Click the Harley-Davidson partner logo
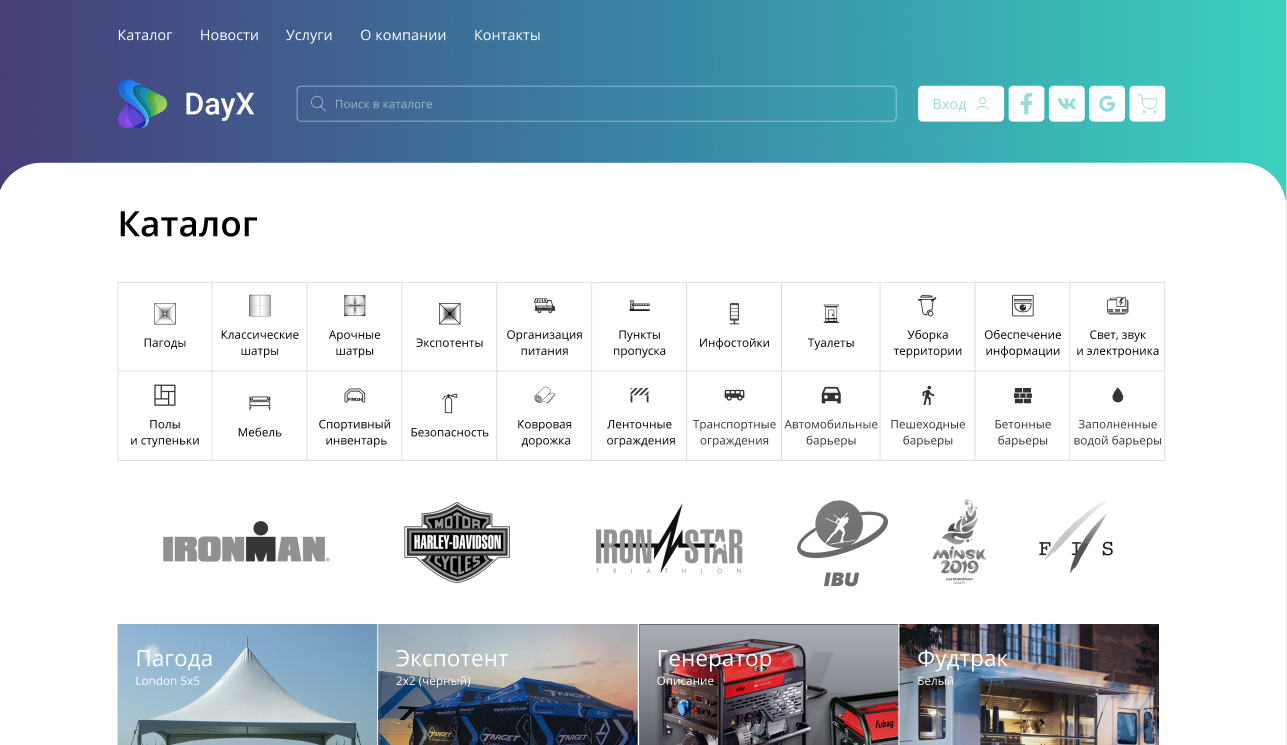The image size is (1287, 745). pos(457,542)
